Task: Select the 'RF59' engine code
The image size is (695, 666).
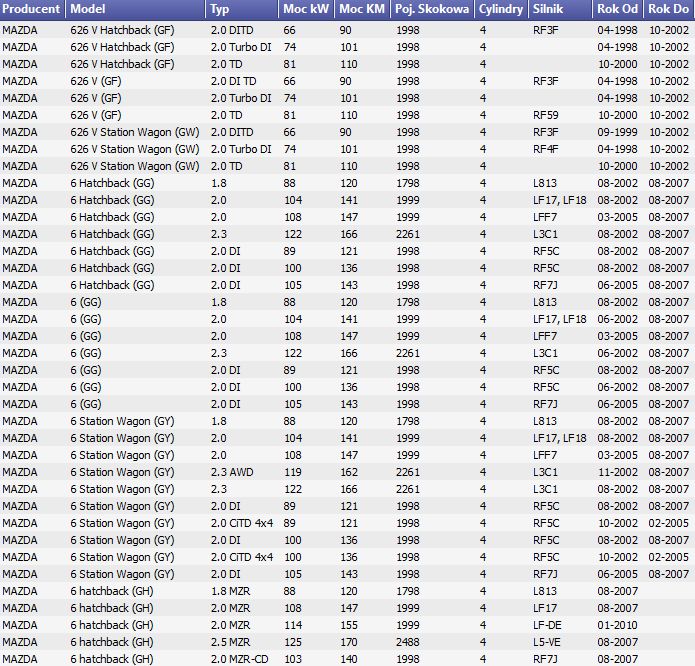Action: (x=546, y=115)
